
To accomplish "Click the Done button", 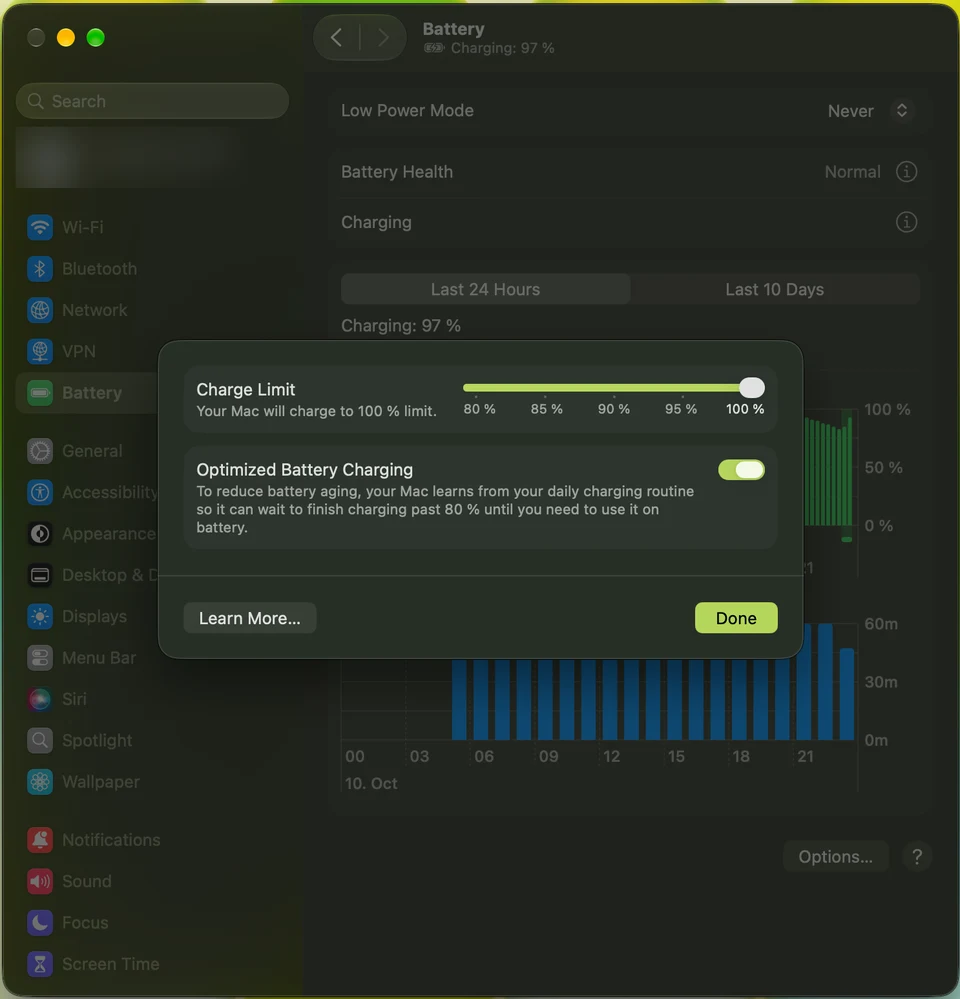I will (x=736, y=618).
